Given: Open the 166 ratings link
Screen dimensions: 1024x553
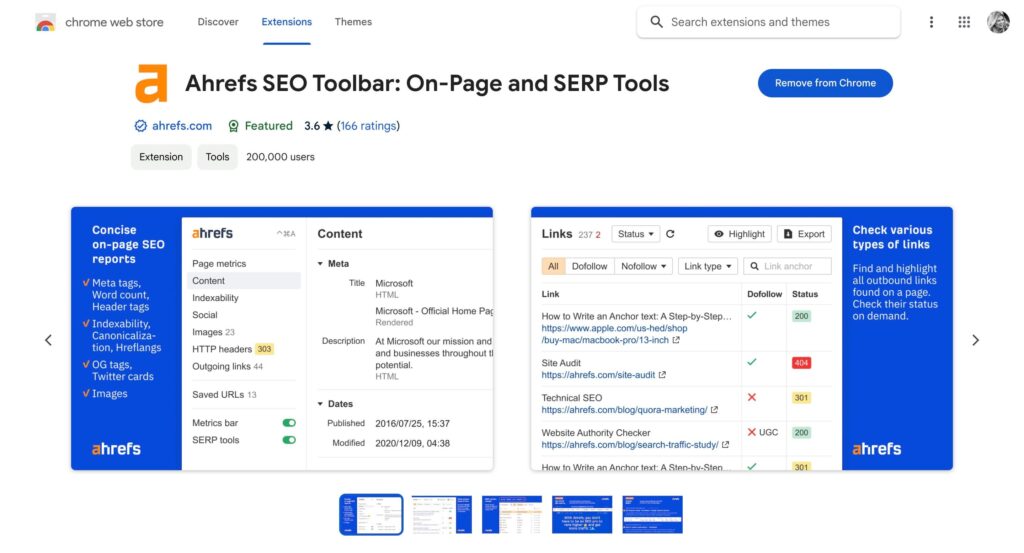Looking at the screenshot, I should pos(368,126).
